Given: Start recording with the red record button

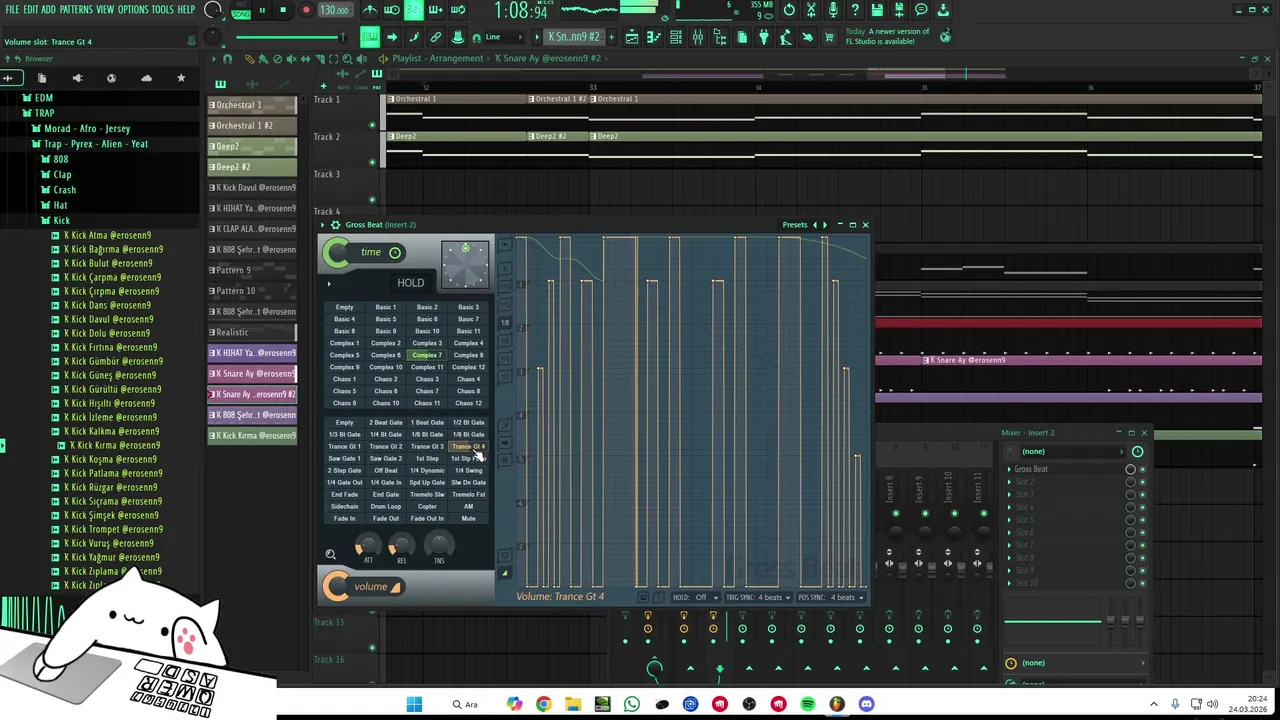Looking at the screenshot, I should click(x=306, y=10).
